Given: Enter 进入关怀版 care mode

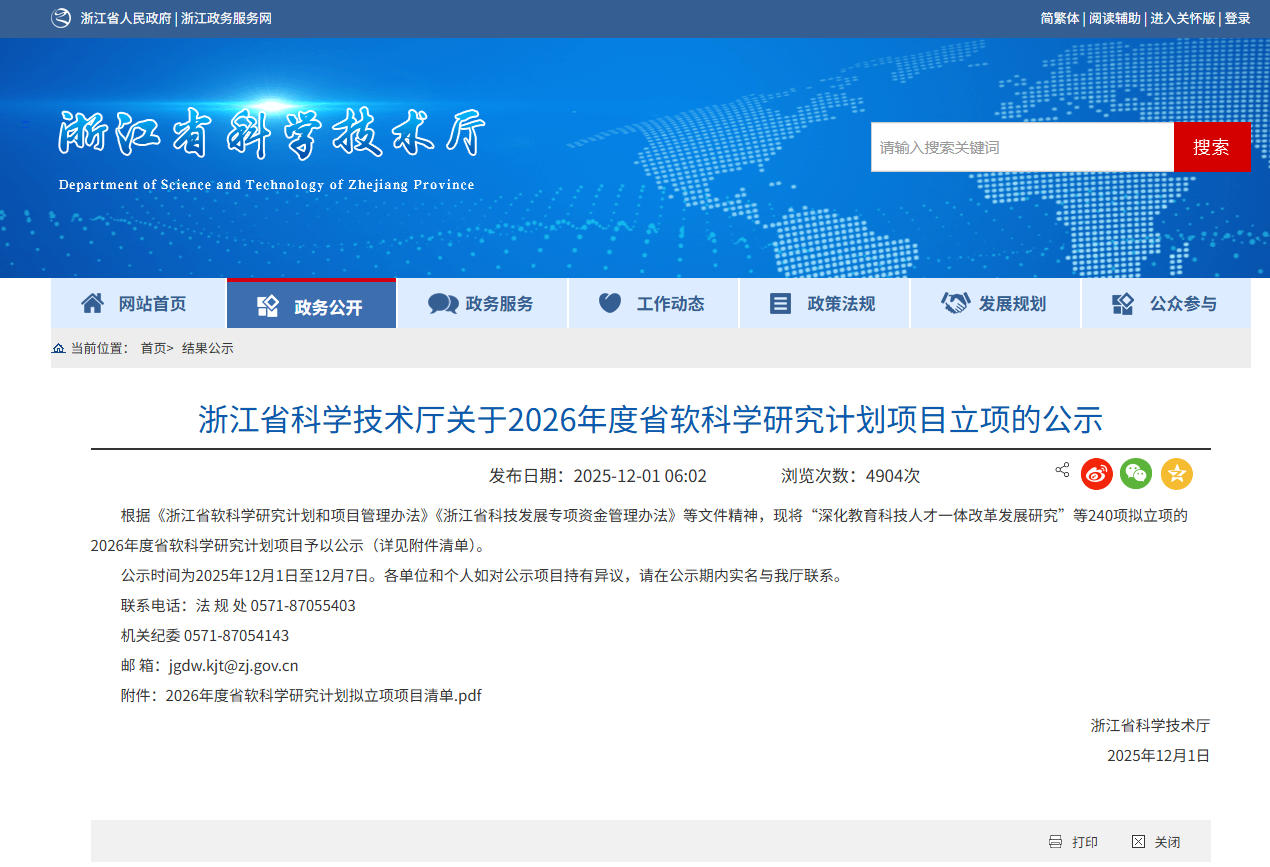Looking at the screenshot, I should coord(1182,18).
